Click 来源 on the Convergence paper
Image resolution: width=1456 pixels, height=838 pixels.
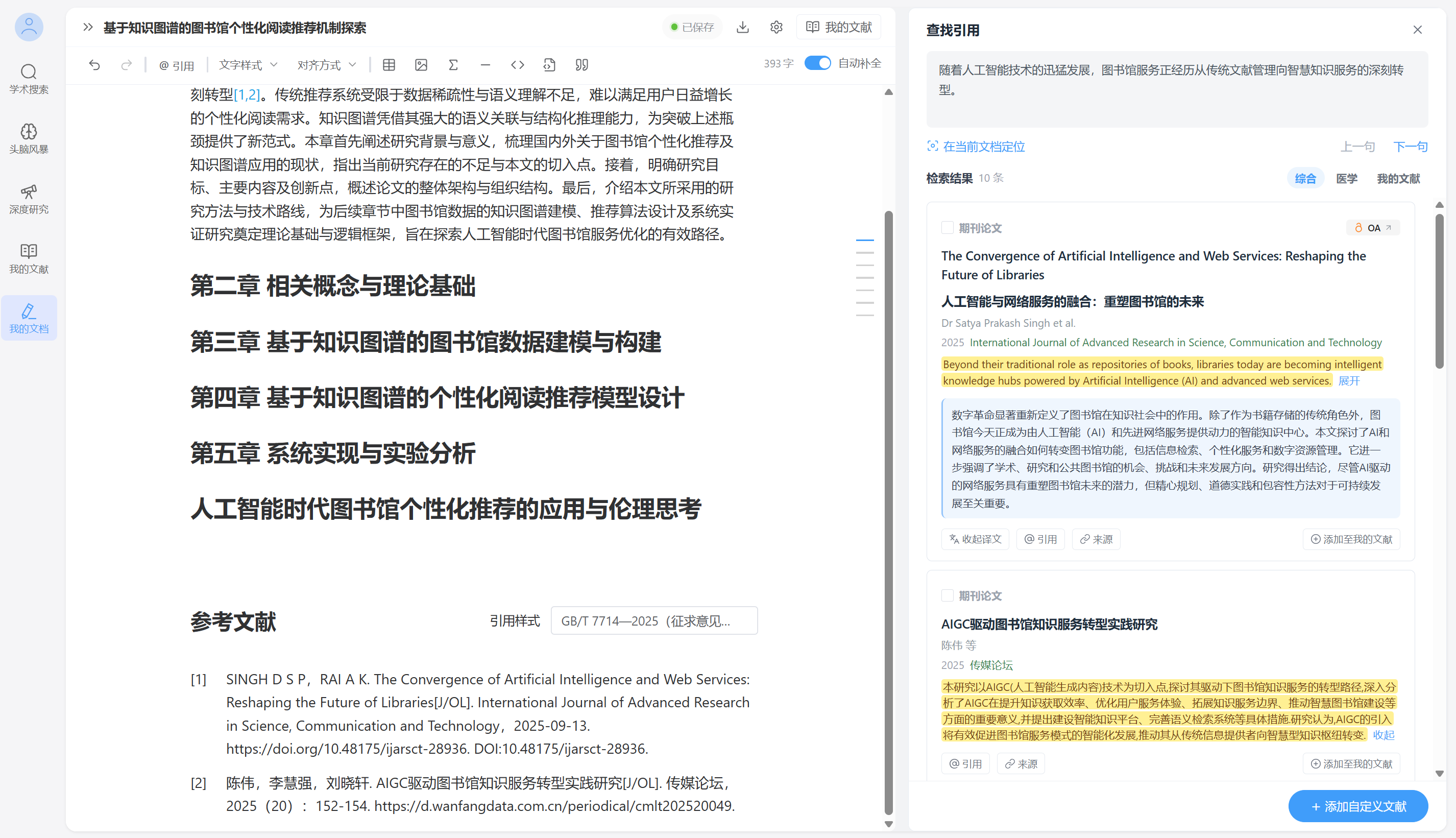coord(1096,539)
